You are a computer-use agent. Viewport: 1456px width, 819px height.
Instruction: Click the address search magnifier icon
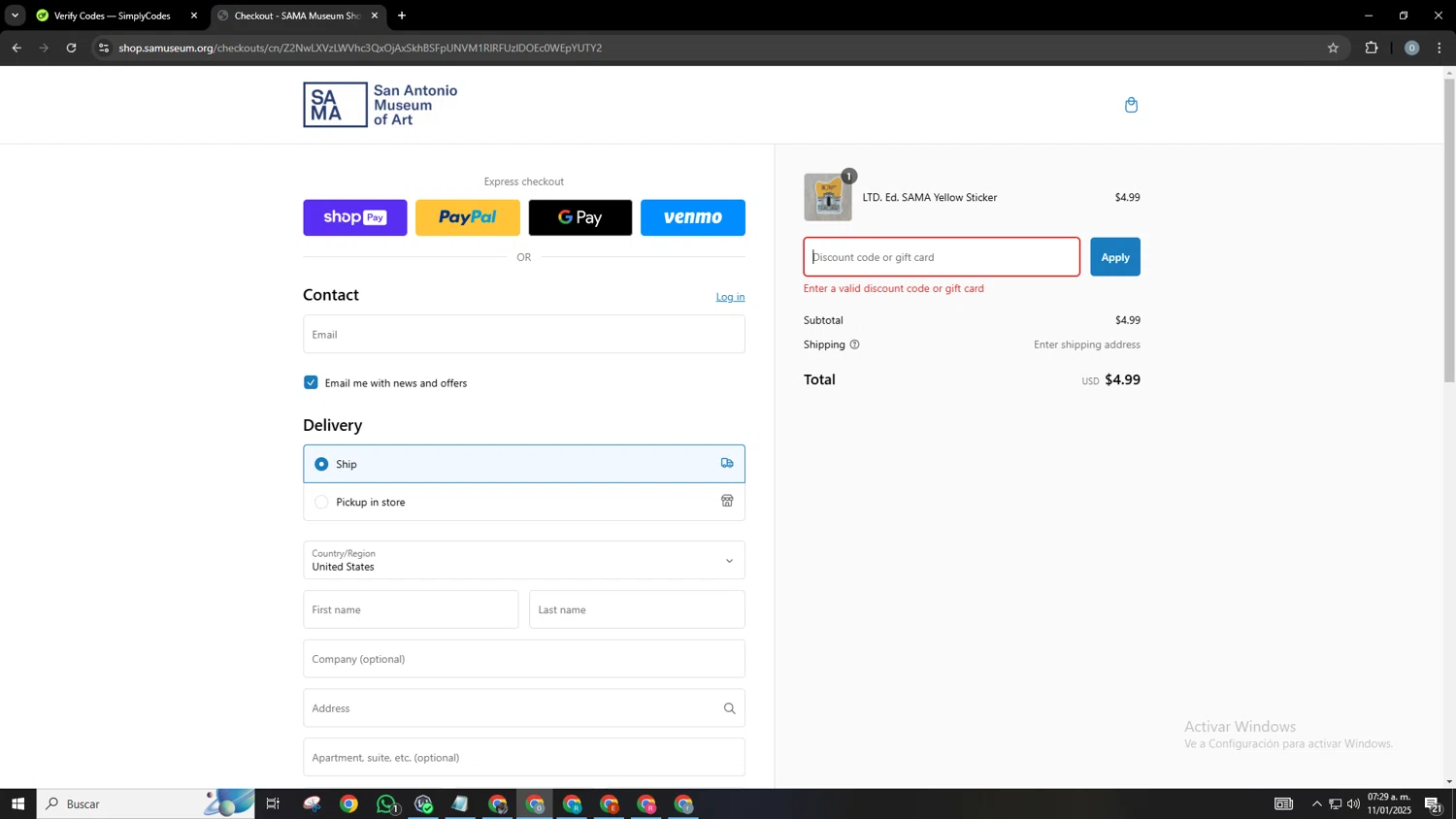(729, 708)
